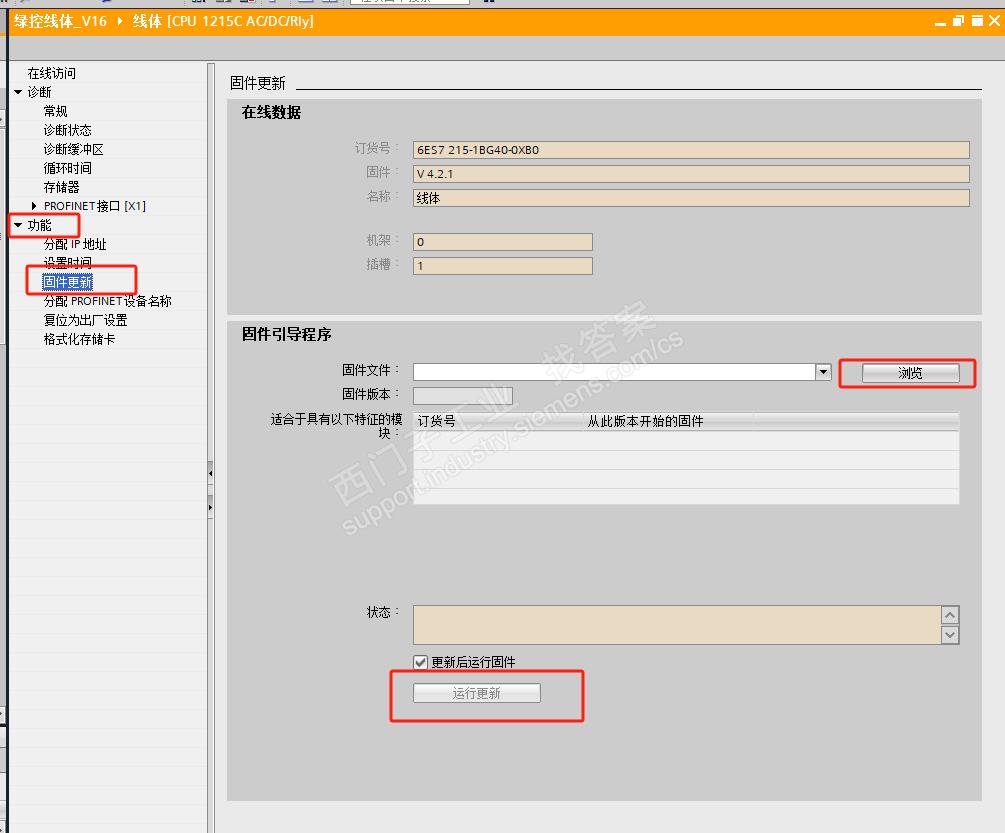Click the 运行更新 button
Viewport: 1005px width, 833px height.
point(477,693)
